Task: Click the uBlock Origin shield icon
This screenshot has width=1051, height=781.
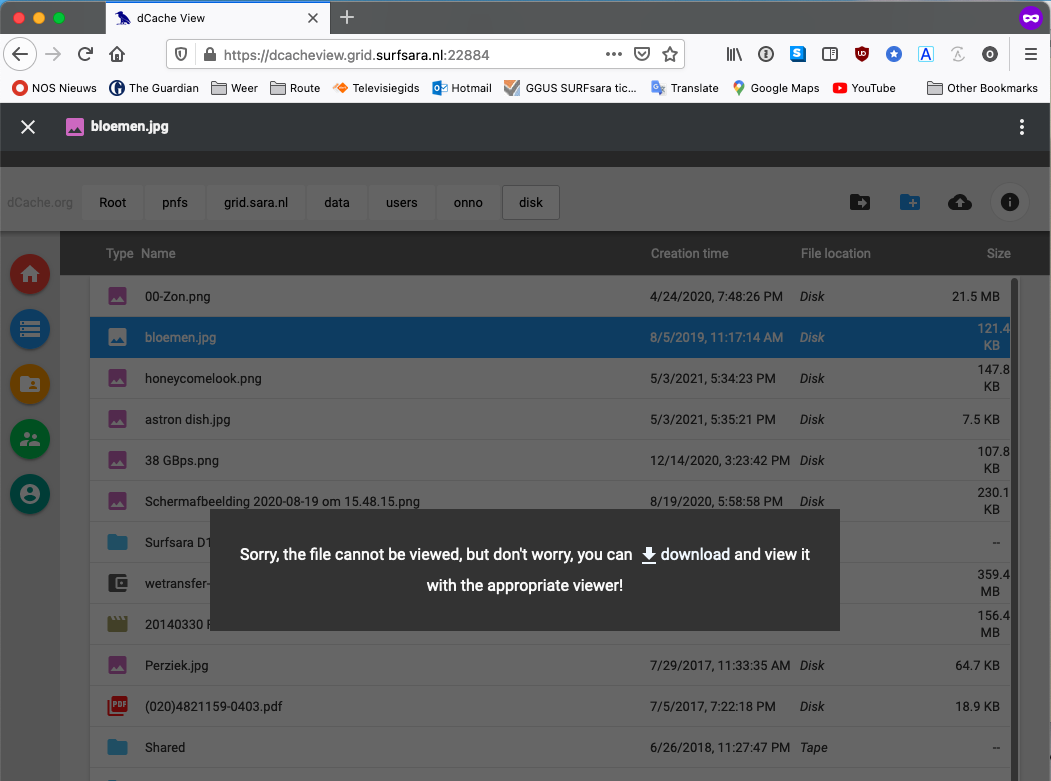Action: (x=862, y=54)
